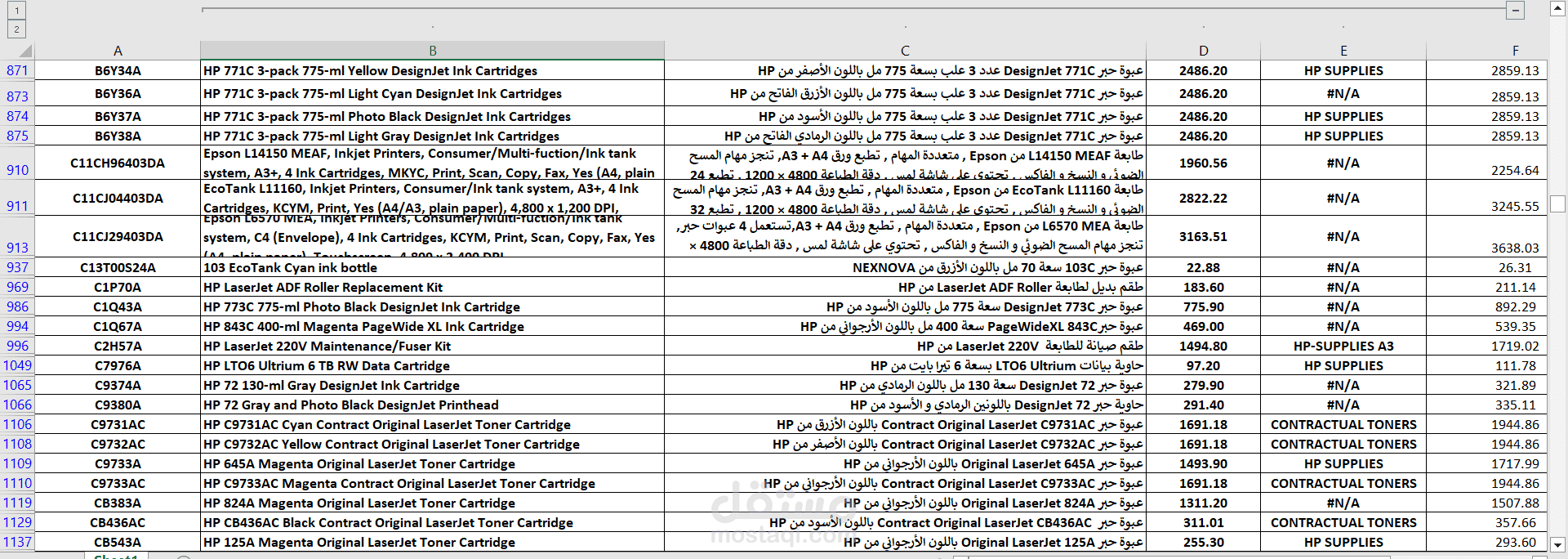This screenshot has height=559, width=1568.
Task: Click 'HP 843C 400-ml Magenta PageWide XL' cell
Action: pos(432,326)
